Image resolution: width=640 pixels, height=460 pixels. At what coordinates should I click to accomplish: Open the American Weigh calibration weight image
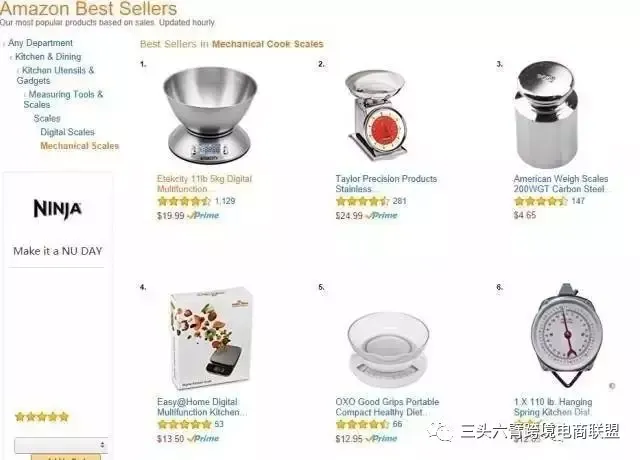546,115
